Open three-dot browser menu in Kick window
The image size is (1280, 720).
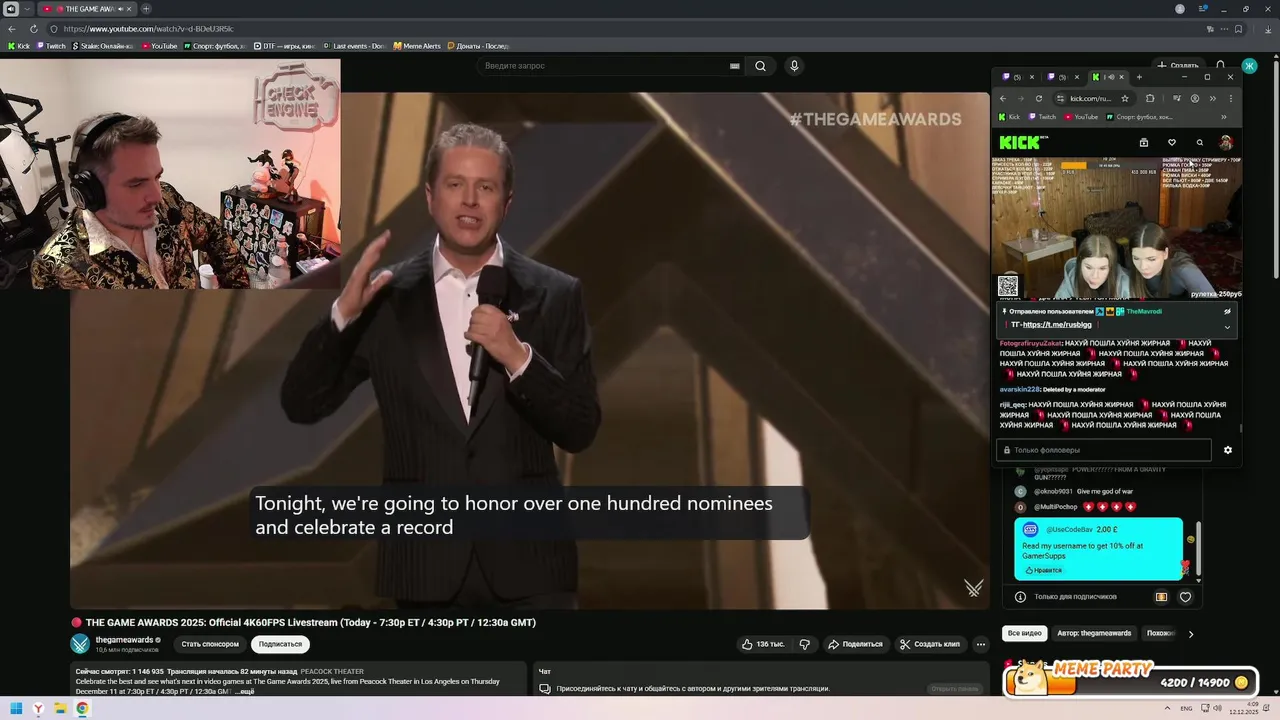(x=1230, y=99)
